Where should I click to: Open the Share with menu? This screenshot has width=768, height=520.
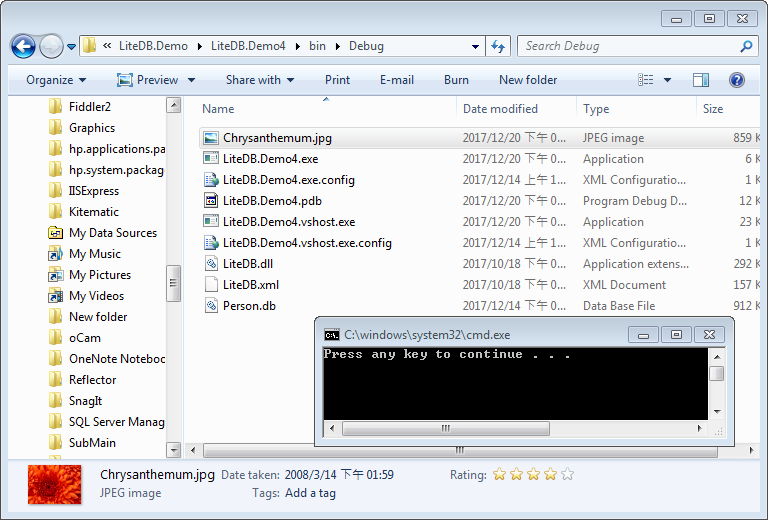(260, 80)
